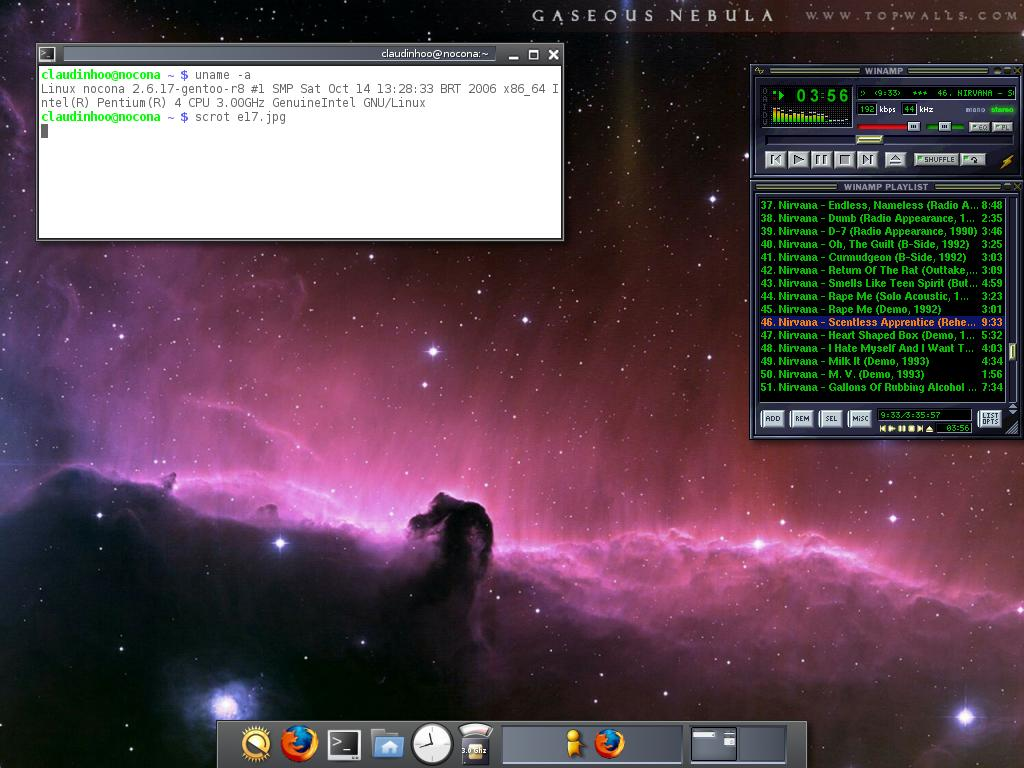1024x768 pixels.
Task: Toggle Shuffle in Winamp
Action: coord(936,159)
